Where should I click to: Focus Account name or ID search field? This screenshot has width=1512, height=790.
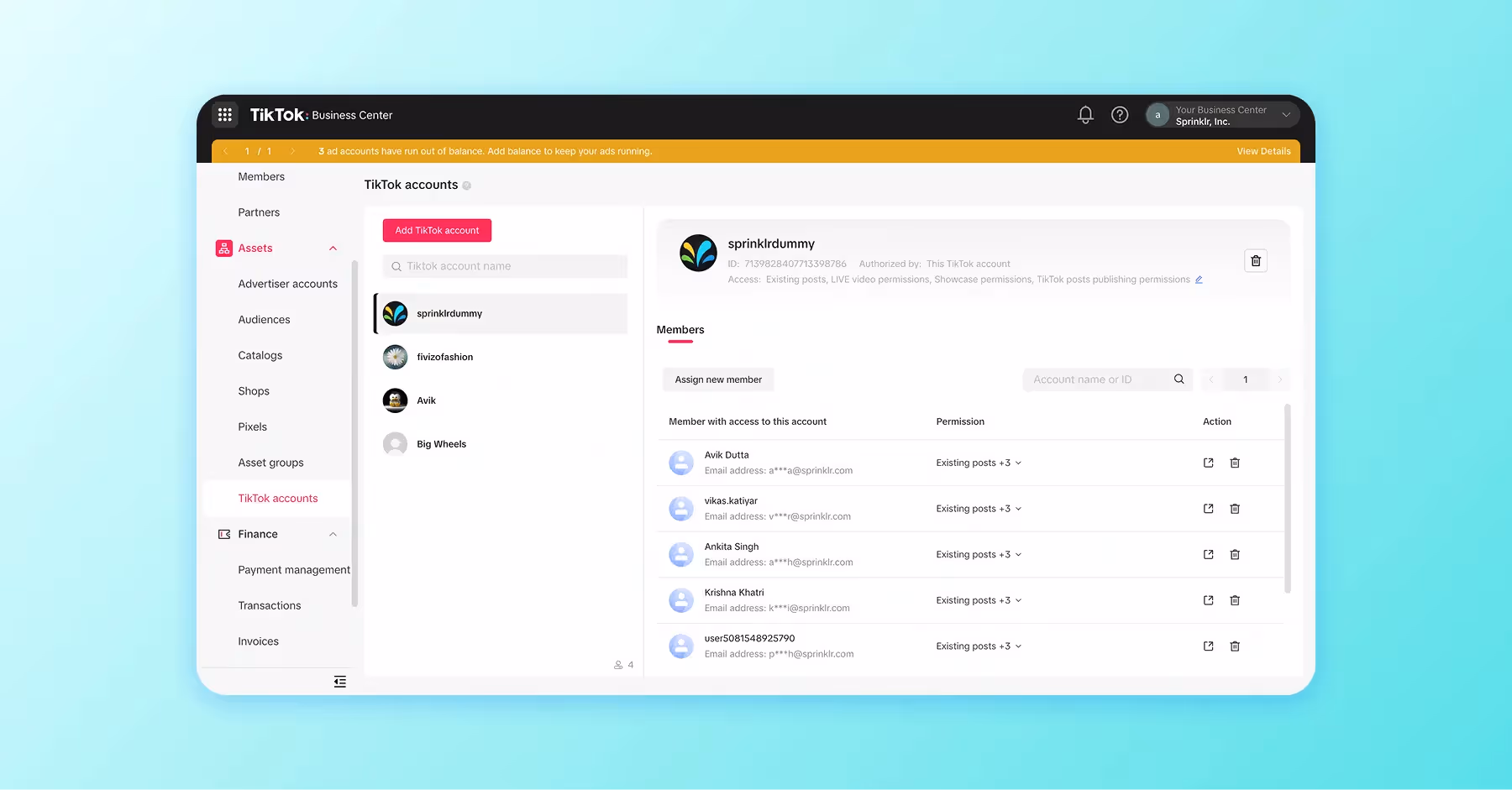[x=1107, y=379]
